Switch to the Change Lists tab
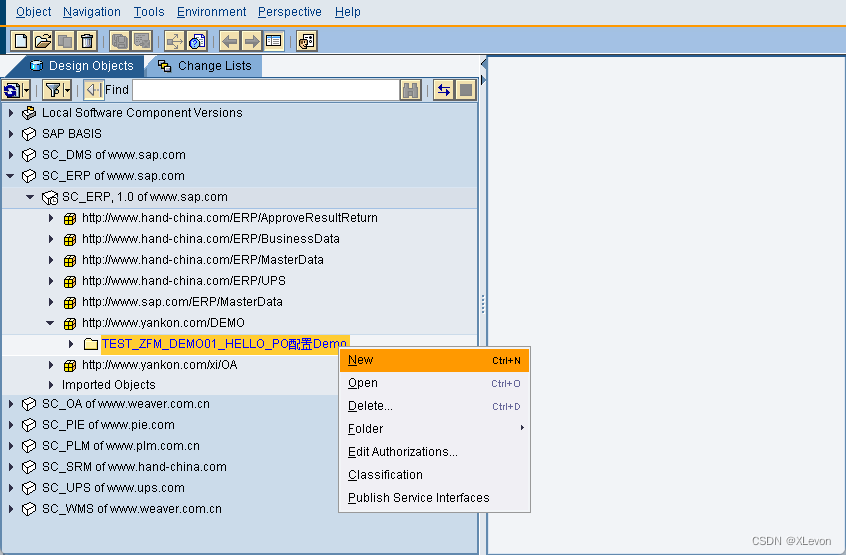 pyautogui.click(x=204, y=66)
